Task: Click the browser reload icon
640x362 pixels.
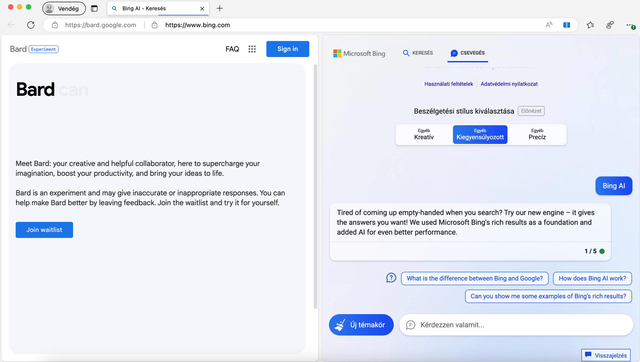Action: point(31,25)
